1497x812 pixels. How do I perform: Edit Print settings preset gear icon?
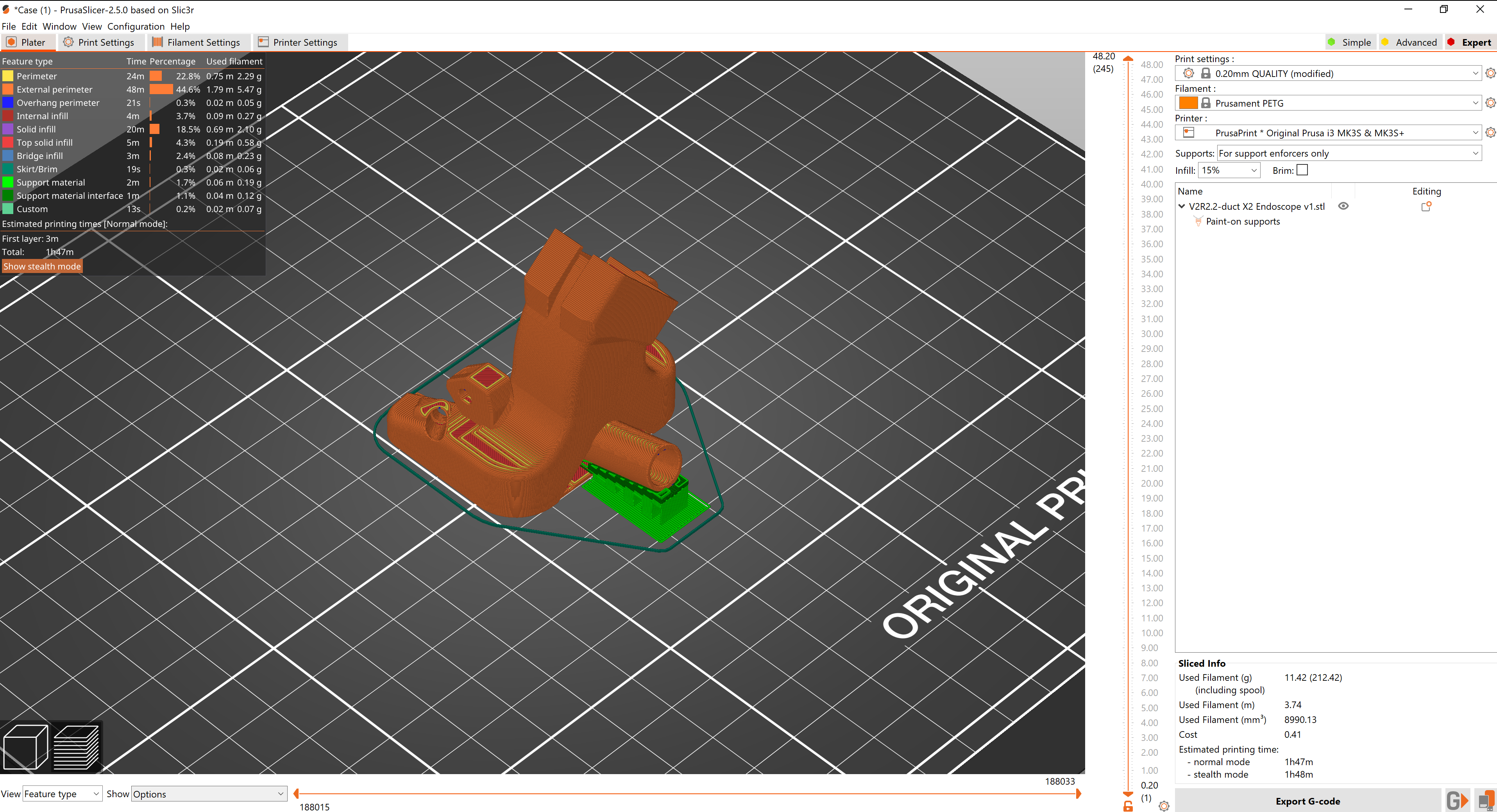(1490, 73)
